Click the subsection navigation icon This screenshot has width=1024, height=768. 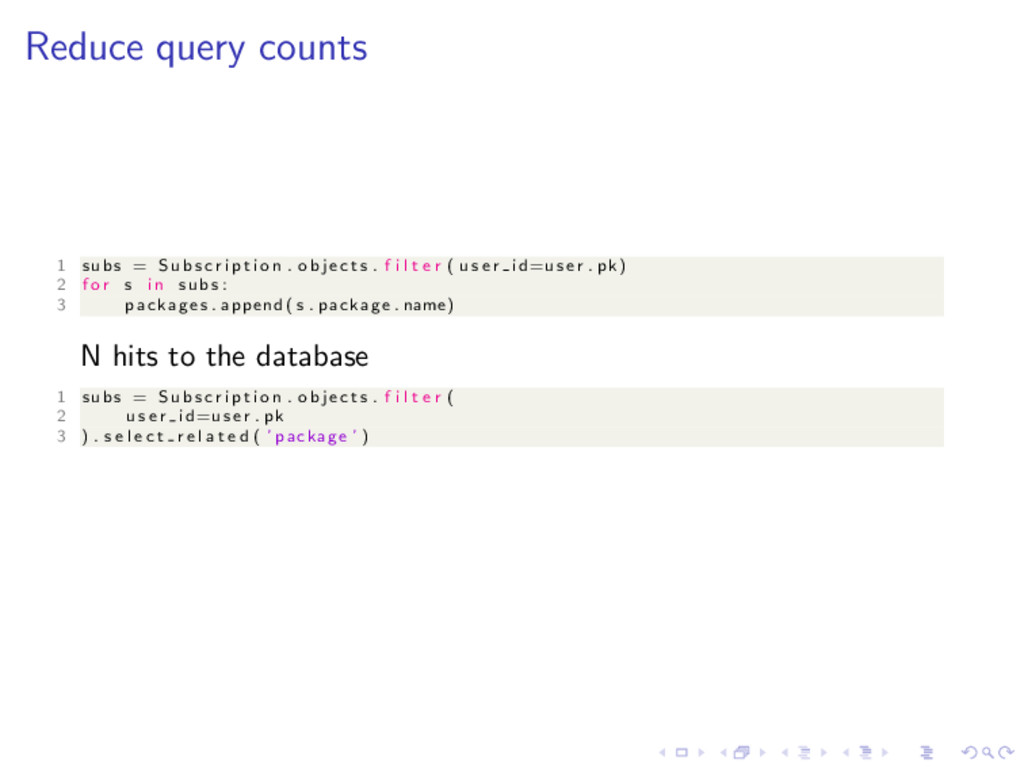[804, 753]
